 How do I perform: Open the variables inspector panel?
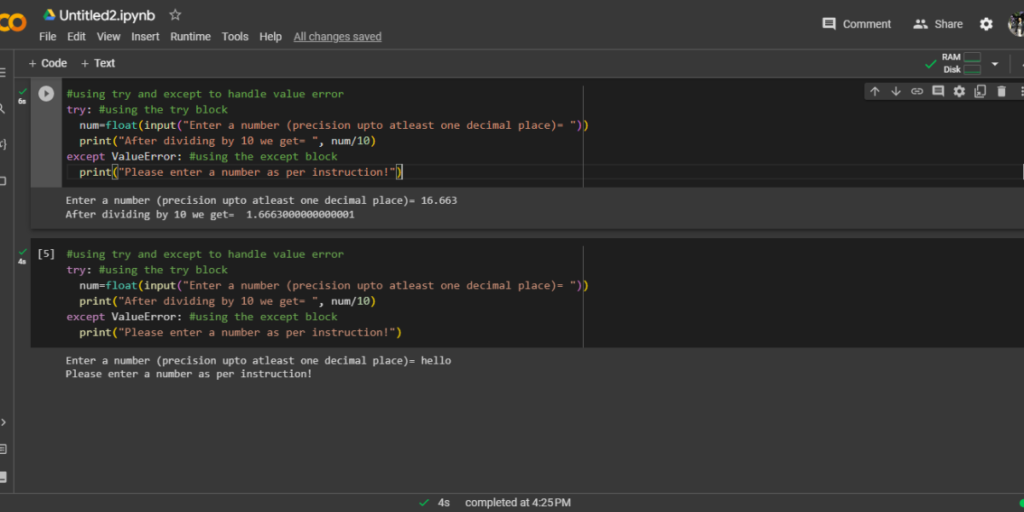point(3,144)
